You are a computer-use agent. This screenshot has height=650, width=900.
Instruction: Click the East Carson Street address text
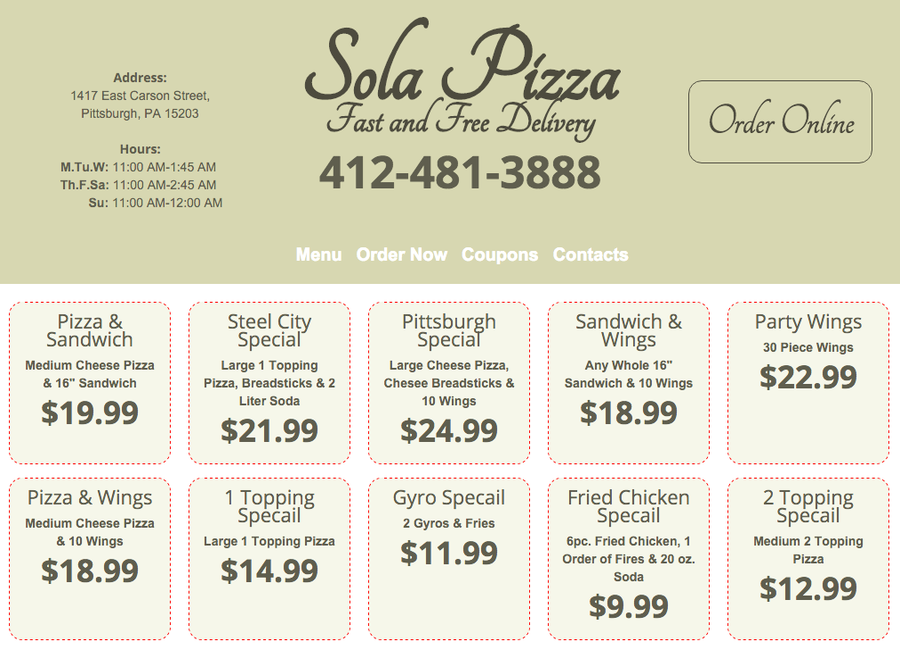[140, 96]
